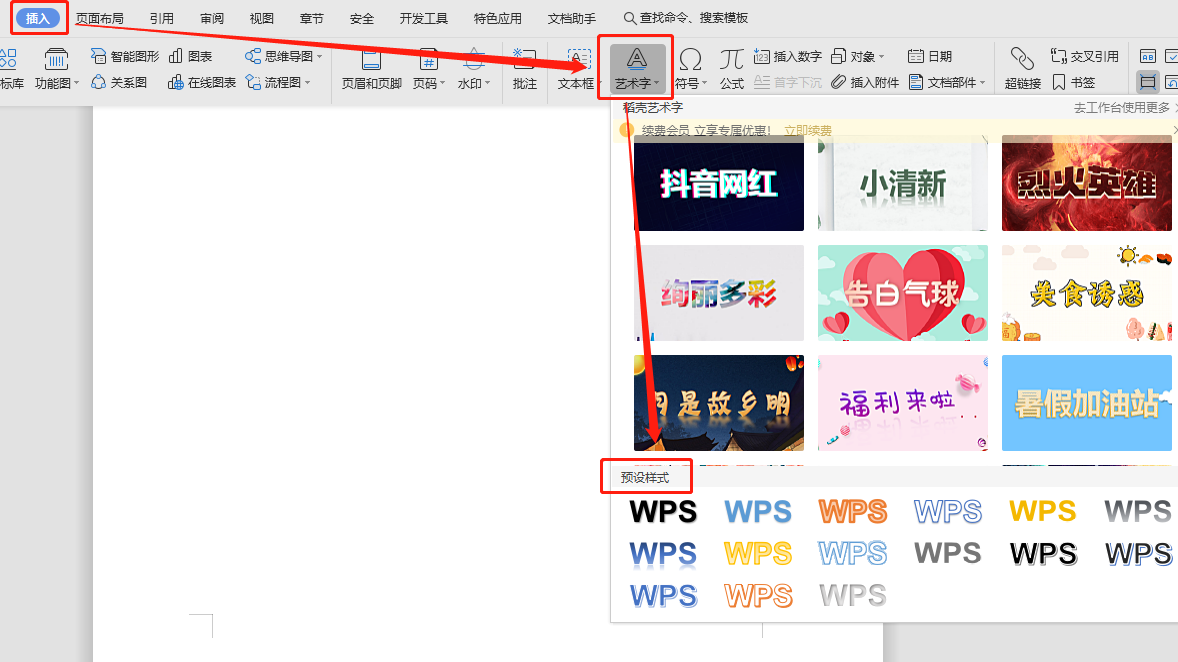
Task: Insert a 批注 comment
Action: pyautogui.click(x=524, y=68)
